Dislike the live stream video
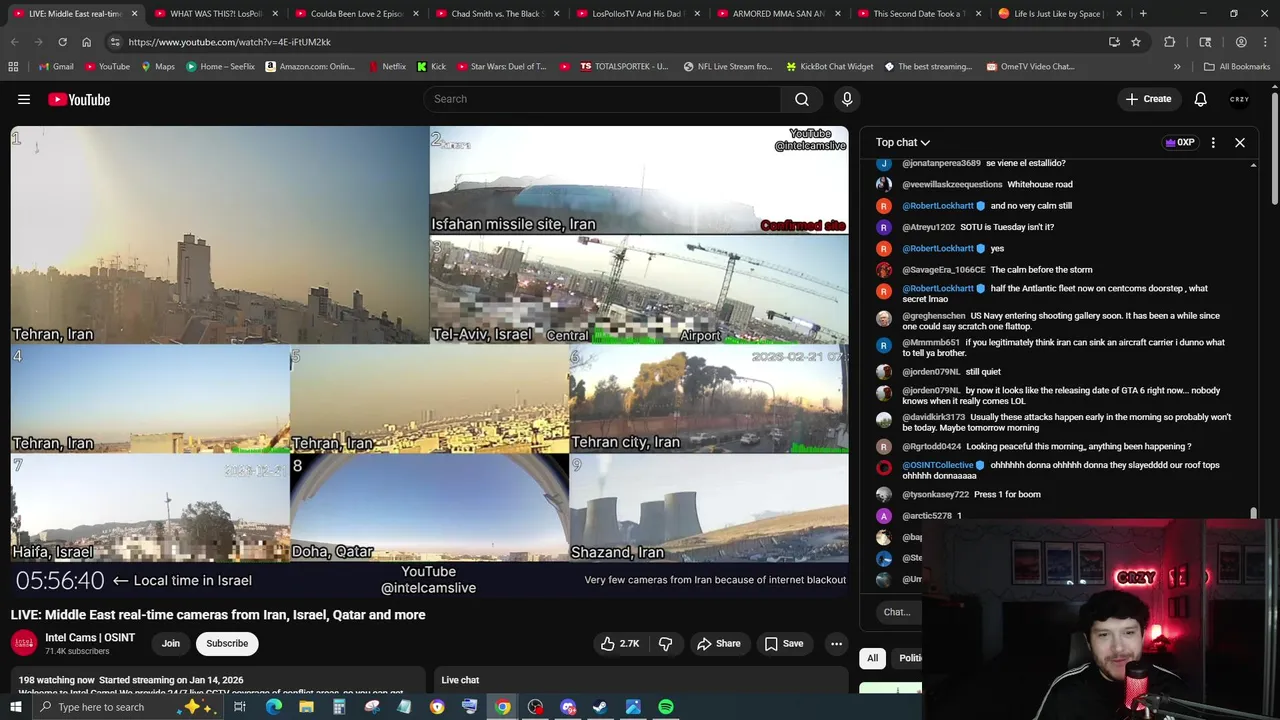Viewport: 1280px width, 720px height. click(x=665, y=644)
